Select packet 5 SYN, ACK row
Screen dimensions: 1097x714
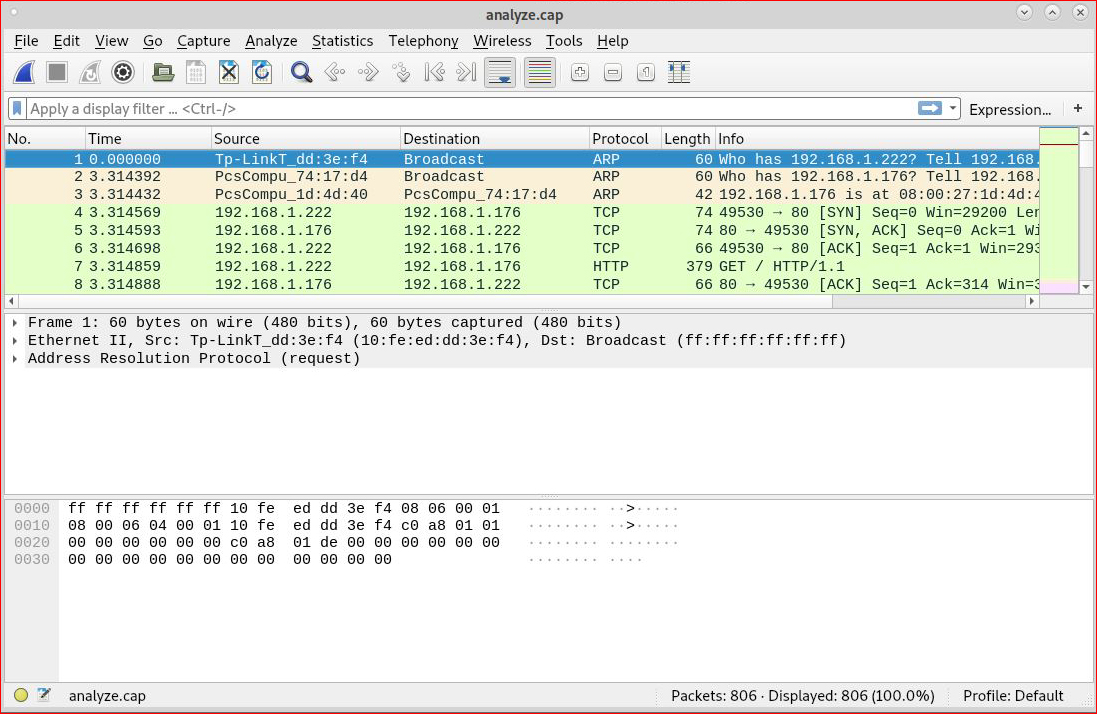[x=522, y=231]
